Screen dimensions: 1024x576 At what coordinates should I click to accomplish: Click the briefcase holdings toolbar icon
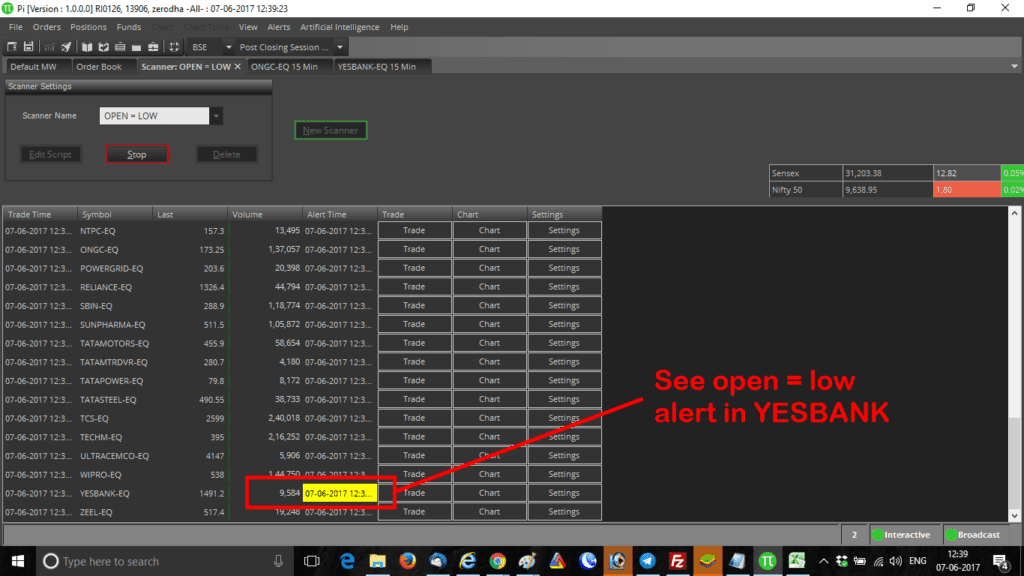tap(152, 46)
